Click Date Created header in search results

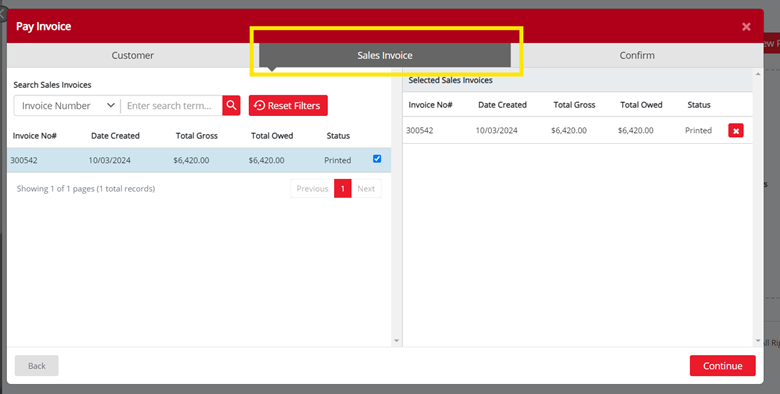[x=115, y=136]
